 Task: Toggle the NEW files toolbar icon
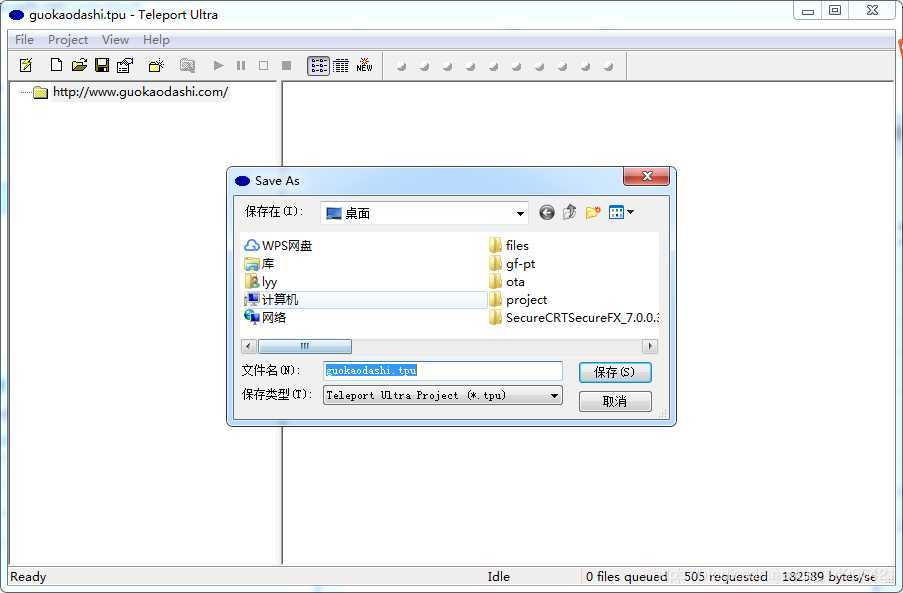point(365,65)
